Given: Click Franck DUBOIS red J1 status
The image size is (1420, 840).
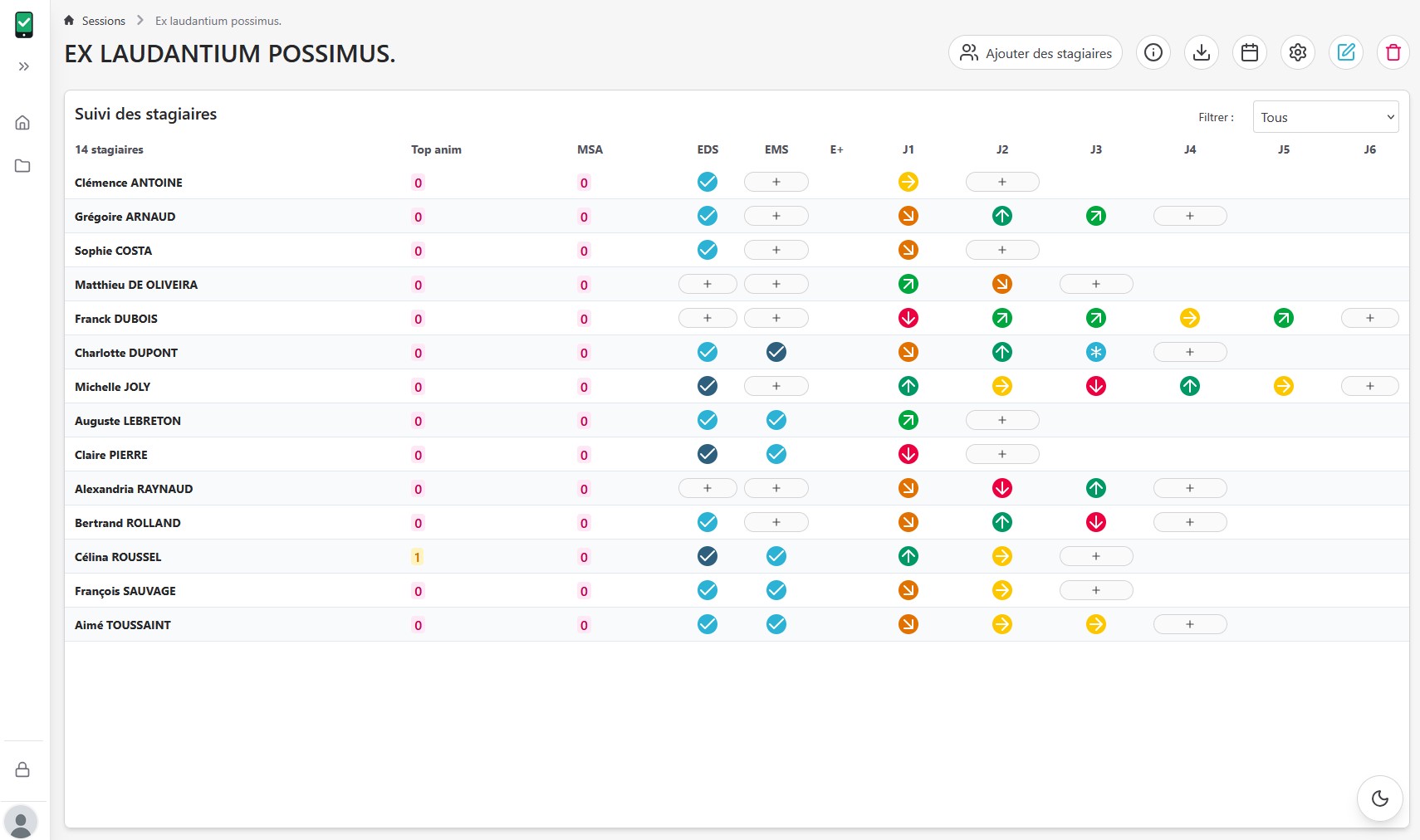Looking at the screenshot, I should 908,318.
